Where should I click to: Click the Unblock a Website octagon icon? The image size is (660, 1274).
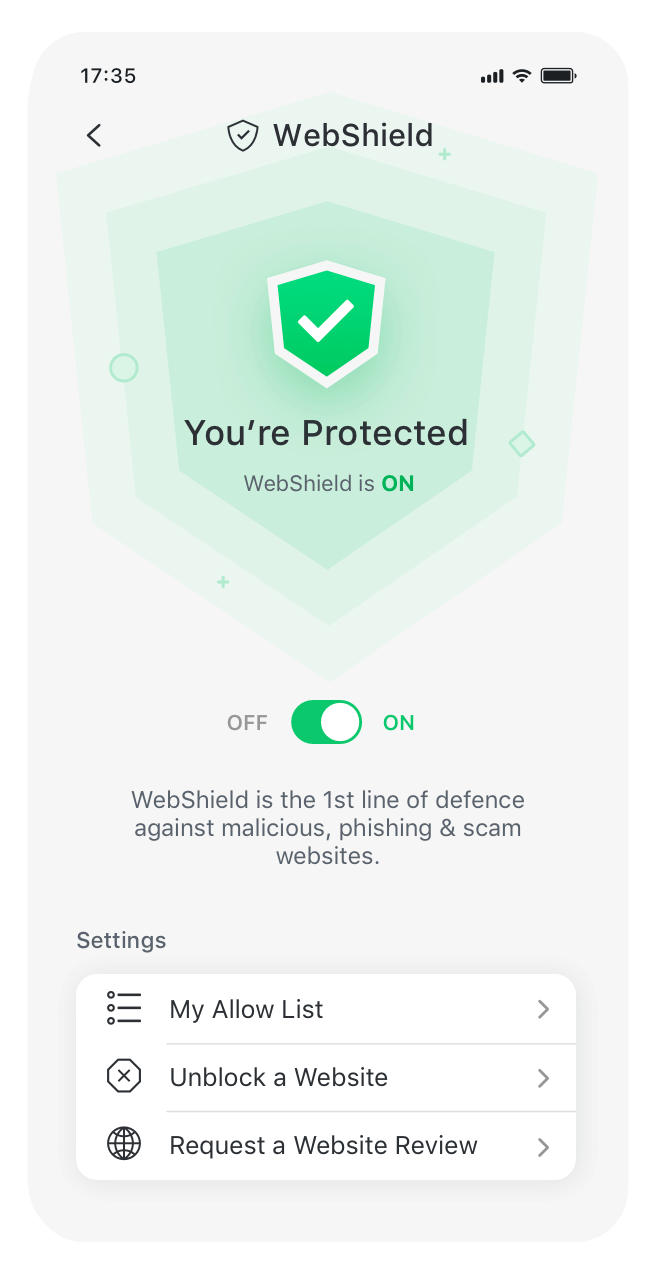point(123,1077)
